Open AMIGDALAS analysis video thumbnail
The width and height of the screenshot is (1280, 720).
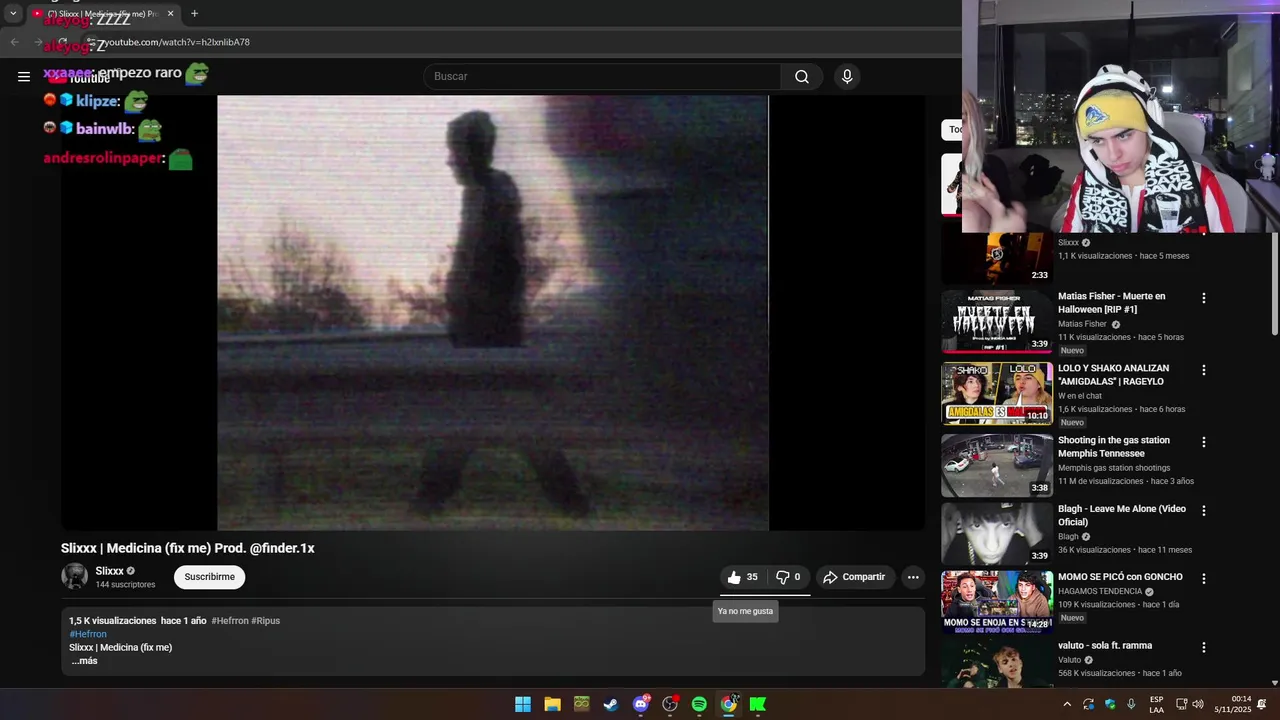click(997, 394)
